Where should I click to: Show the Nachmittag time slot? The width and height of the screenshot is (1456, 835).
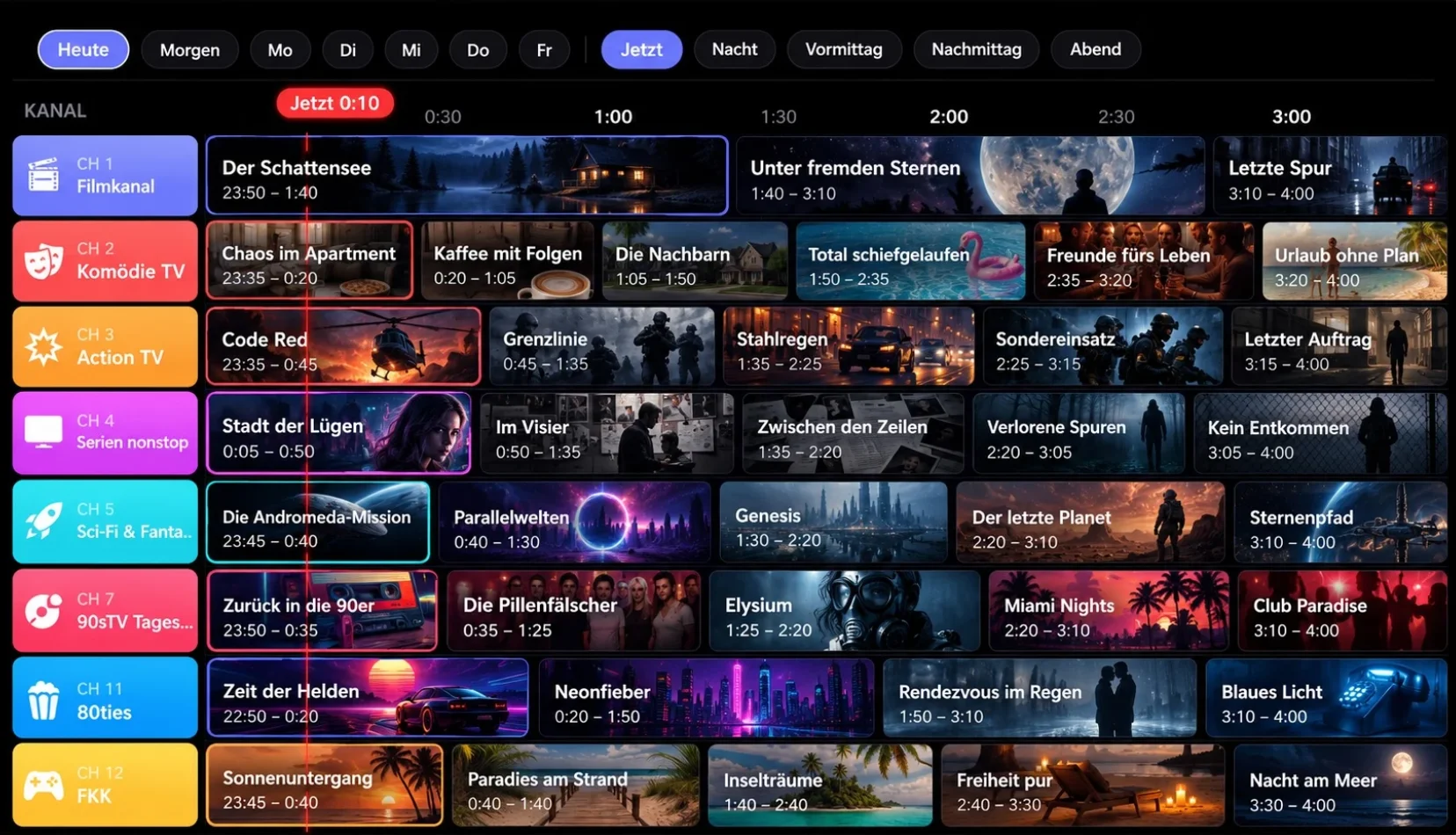tap(977, 49)
